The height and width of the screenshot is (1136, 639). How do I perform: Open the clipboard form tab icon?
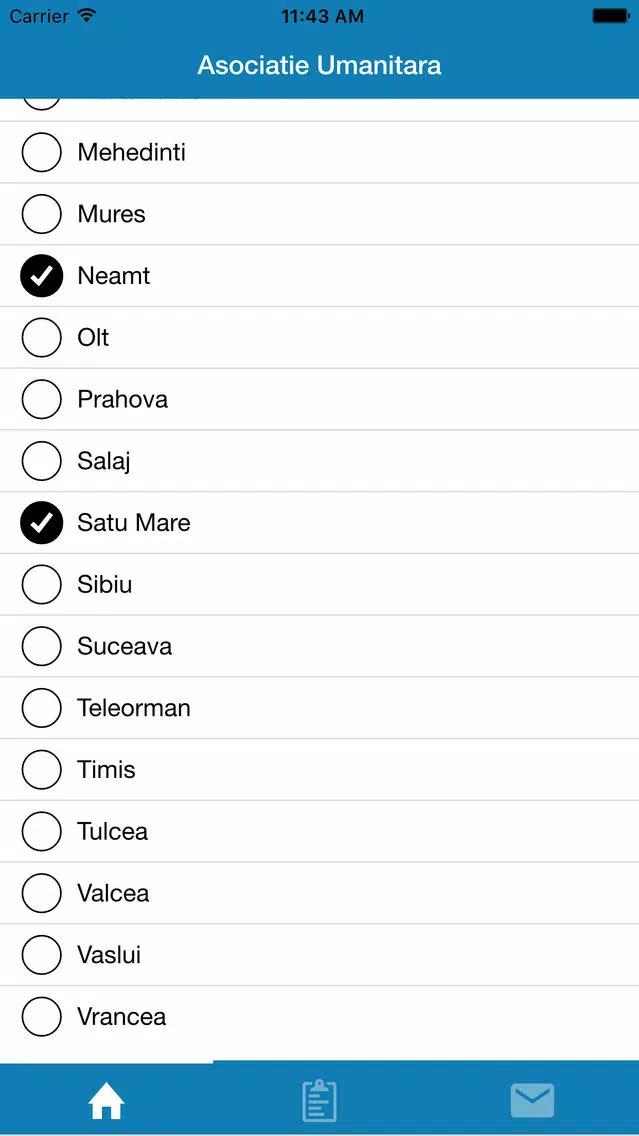point(320,1100)
